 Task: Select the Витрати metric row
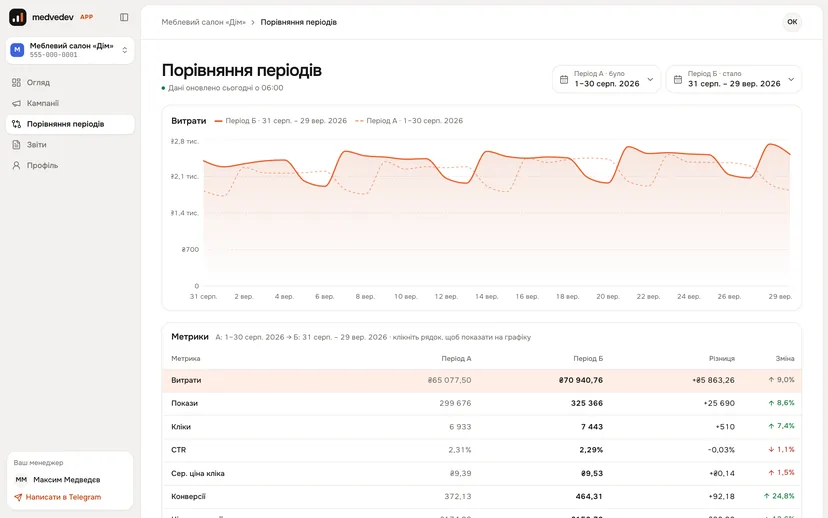[482, 380]
